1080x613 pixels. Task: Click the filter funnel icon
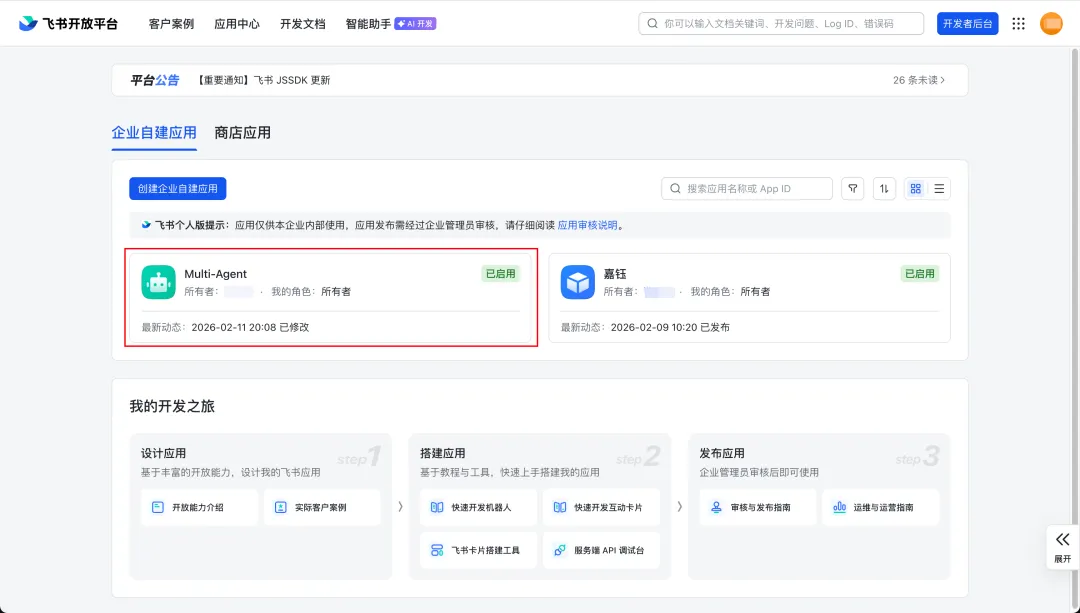tap(853, 189)
